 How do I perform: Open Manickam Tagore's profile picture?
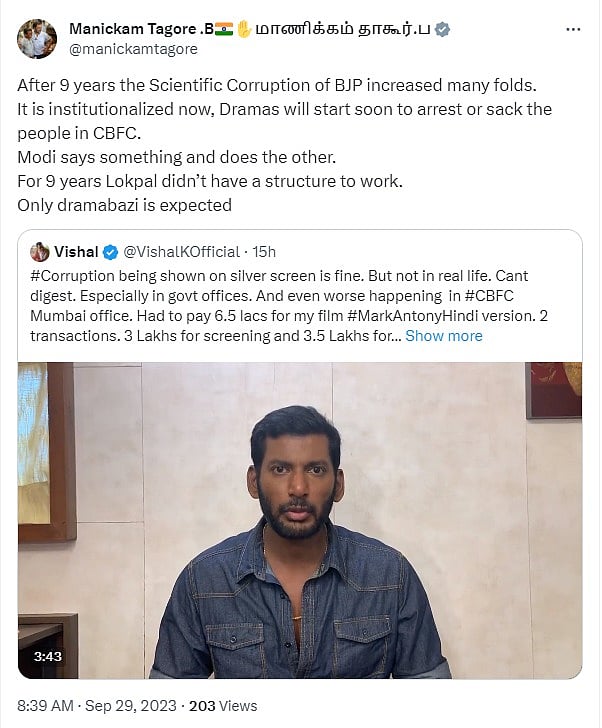point(38,37)
